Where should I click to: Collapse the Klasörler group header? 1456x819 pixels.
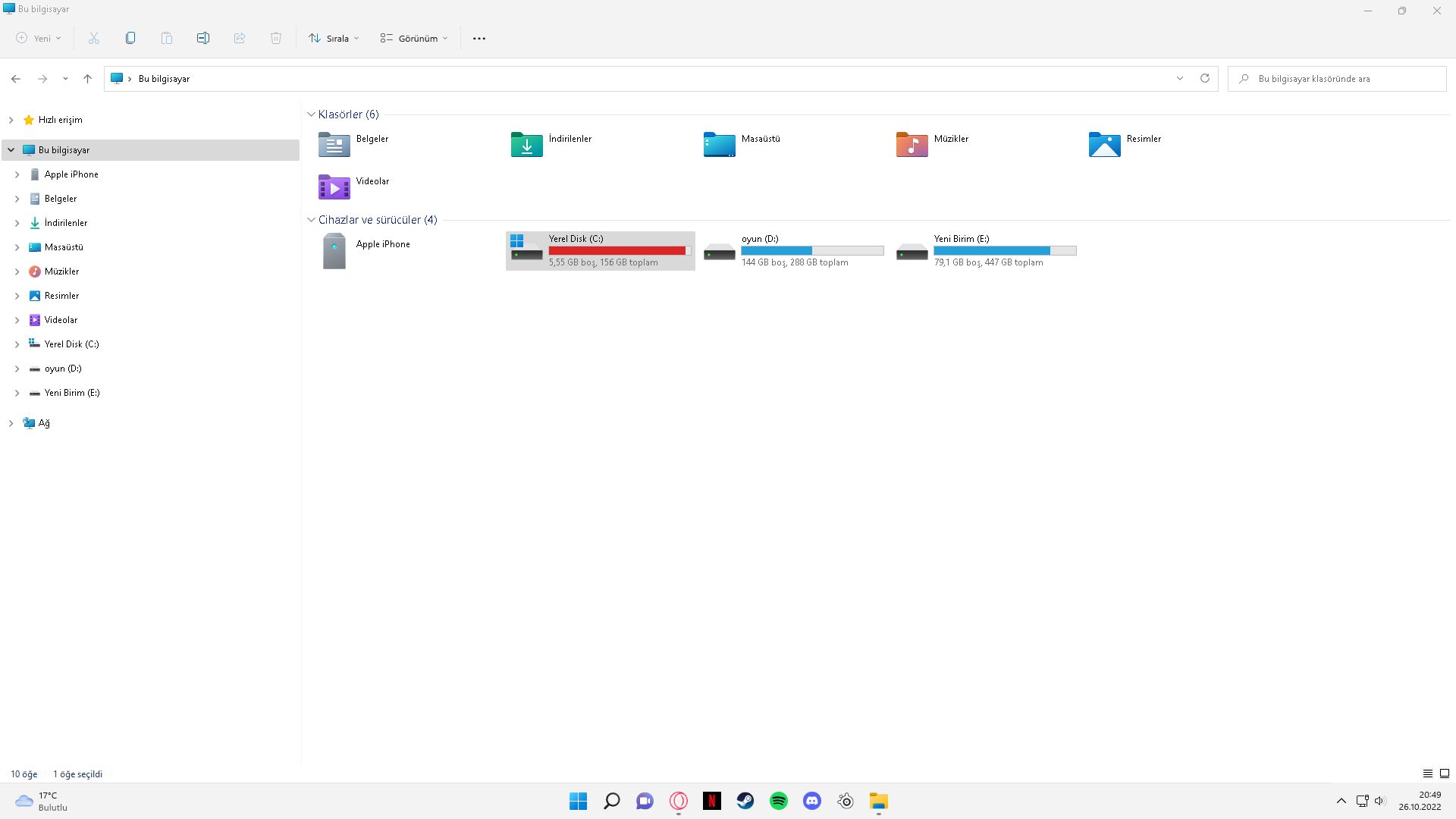311,115
